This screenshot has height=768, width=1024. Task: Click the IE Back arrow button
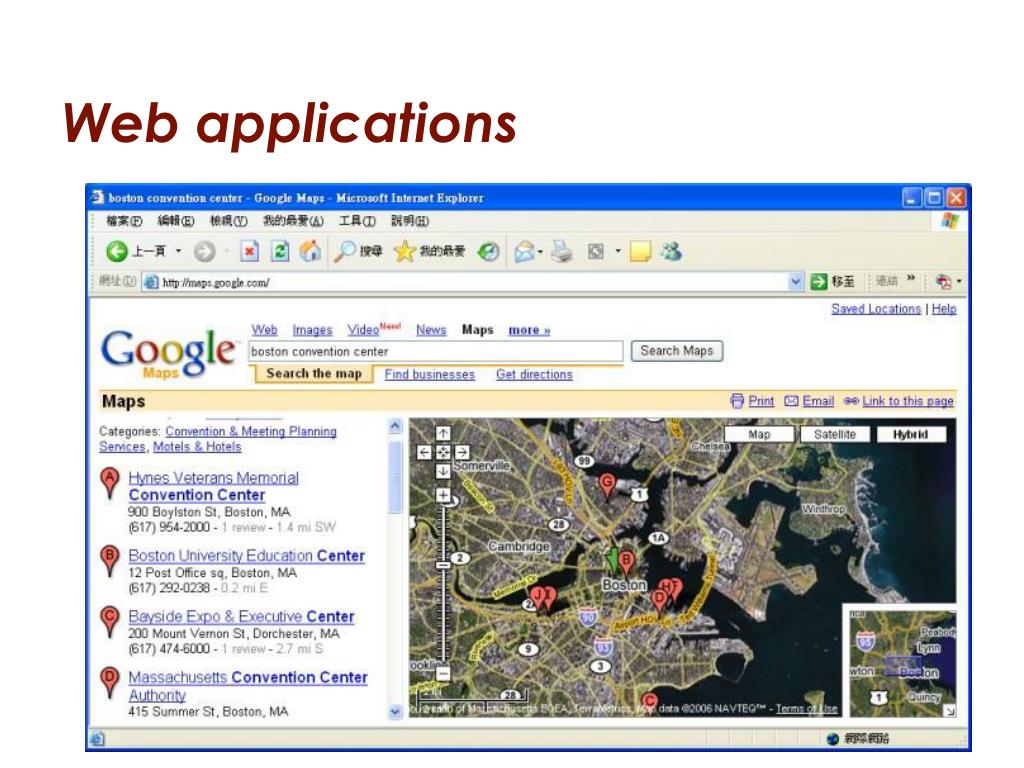click(x=117, y=251)
